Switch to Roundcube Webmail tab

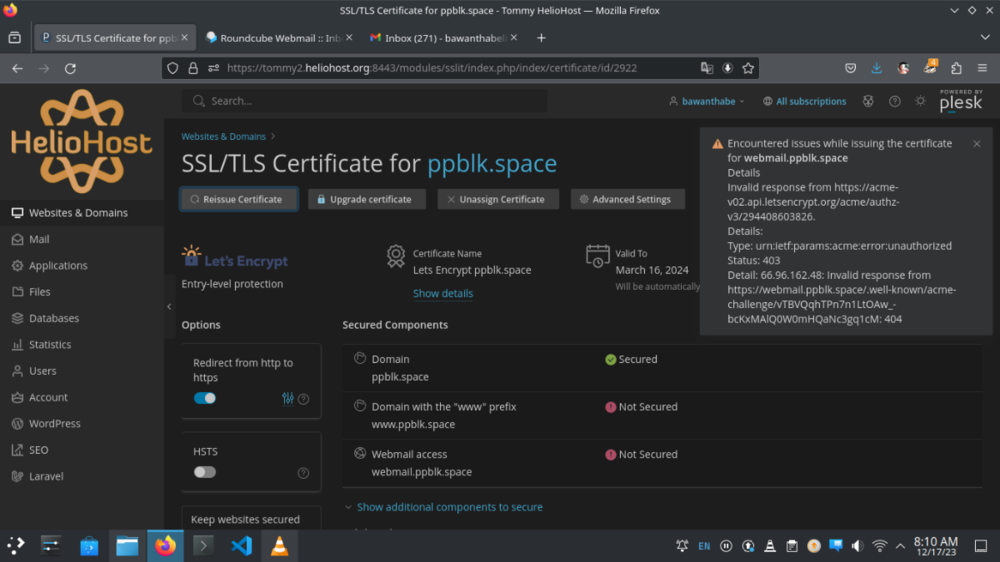point(279,38)
